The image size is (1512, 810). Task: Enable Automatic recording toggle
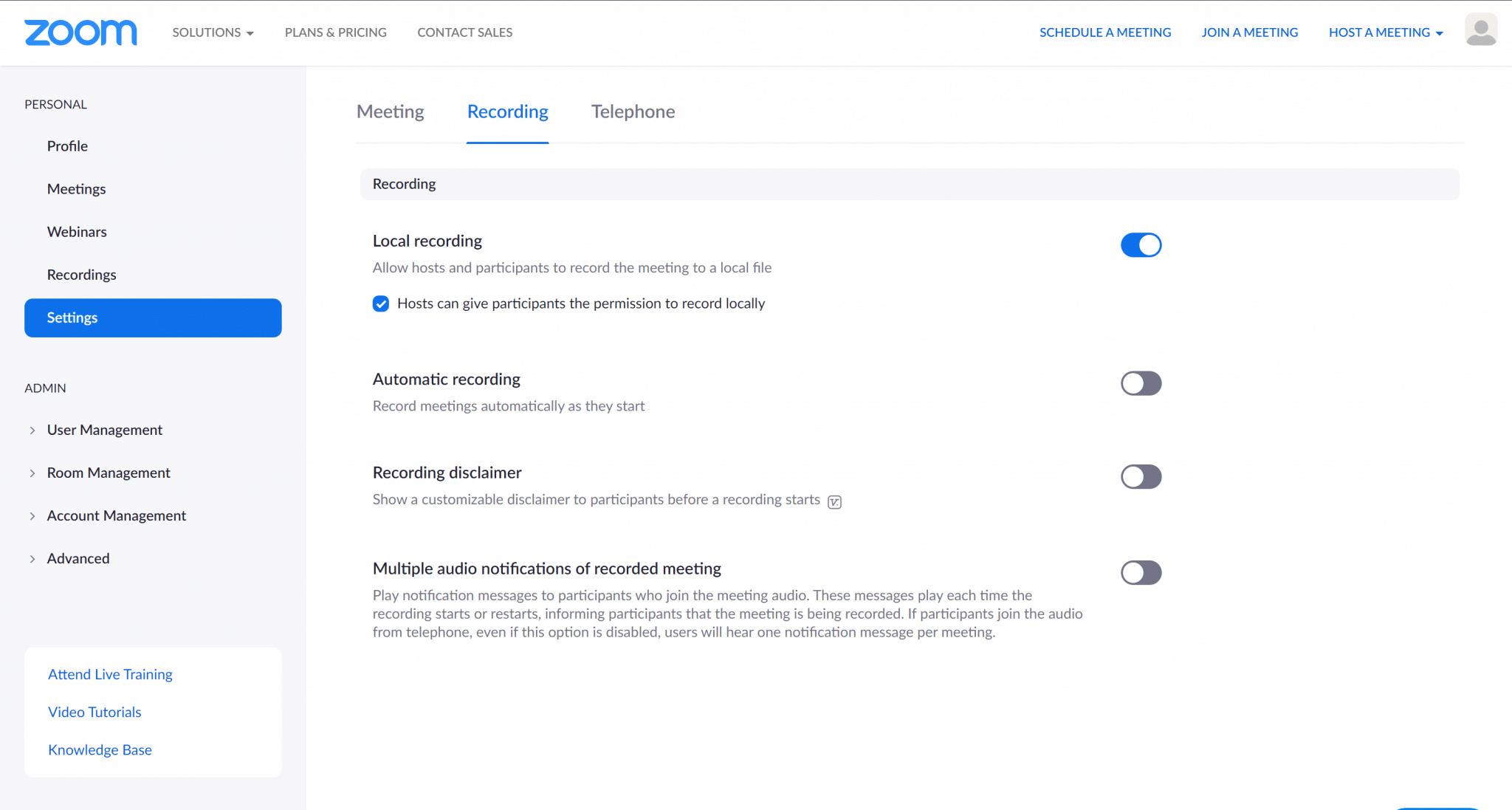coord(1141,383)
